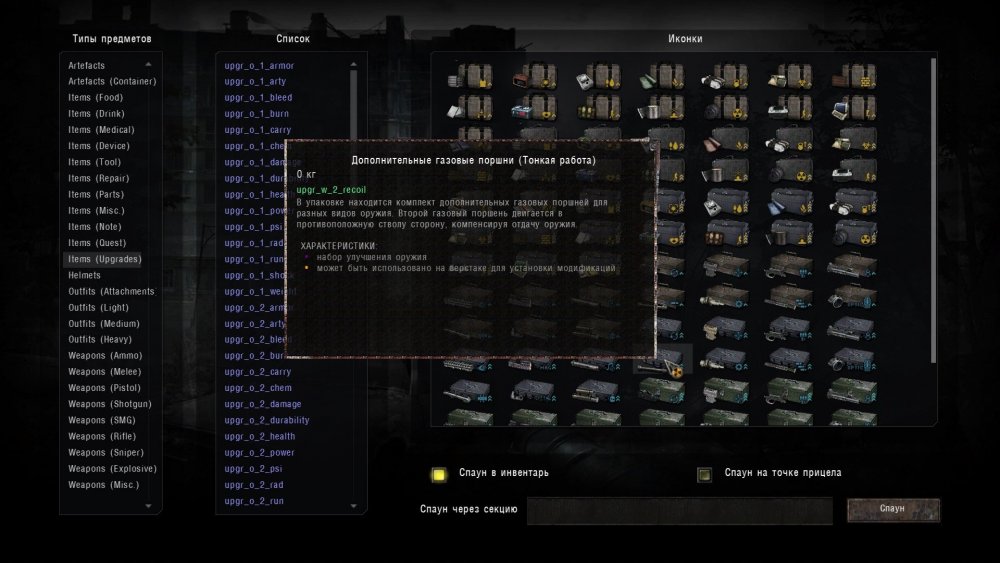Open the Weapons (Ammo) category

105,355
